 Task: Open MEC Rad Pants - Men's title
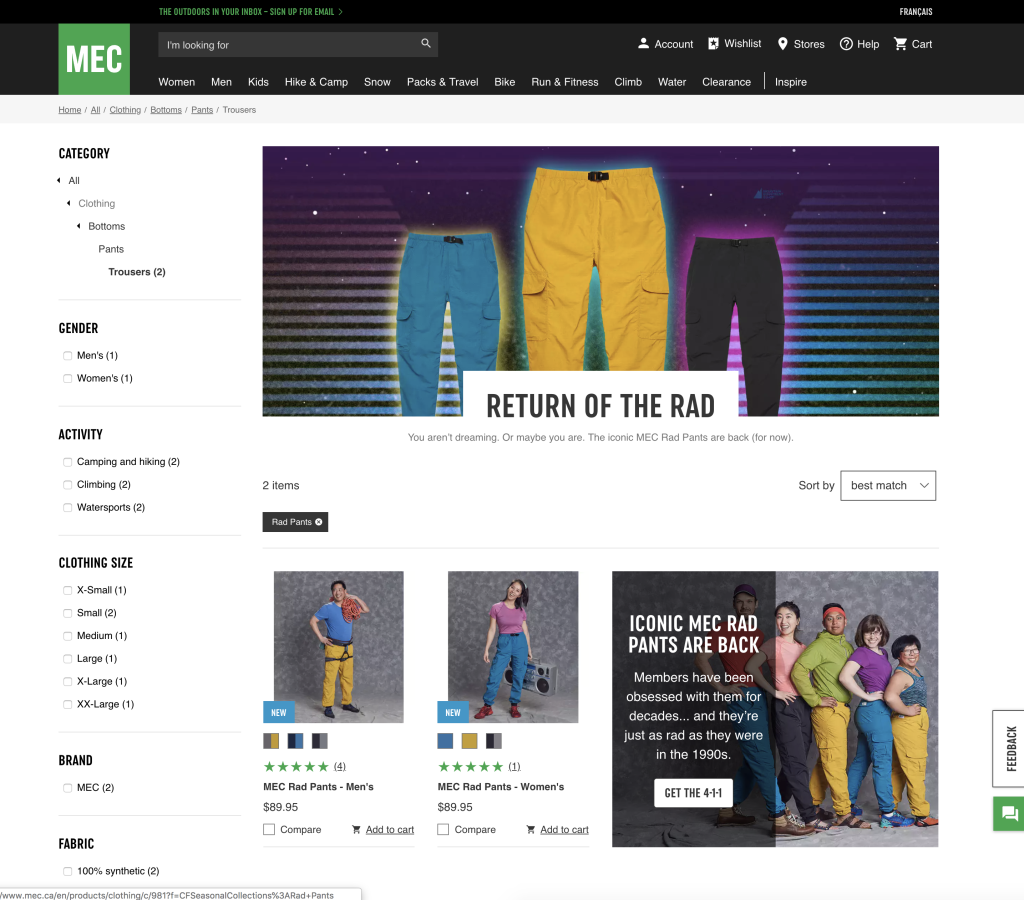tap(318, 787)
